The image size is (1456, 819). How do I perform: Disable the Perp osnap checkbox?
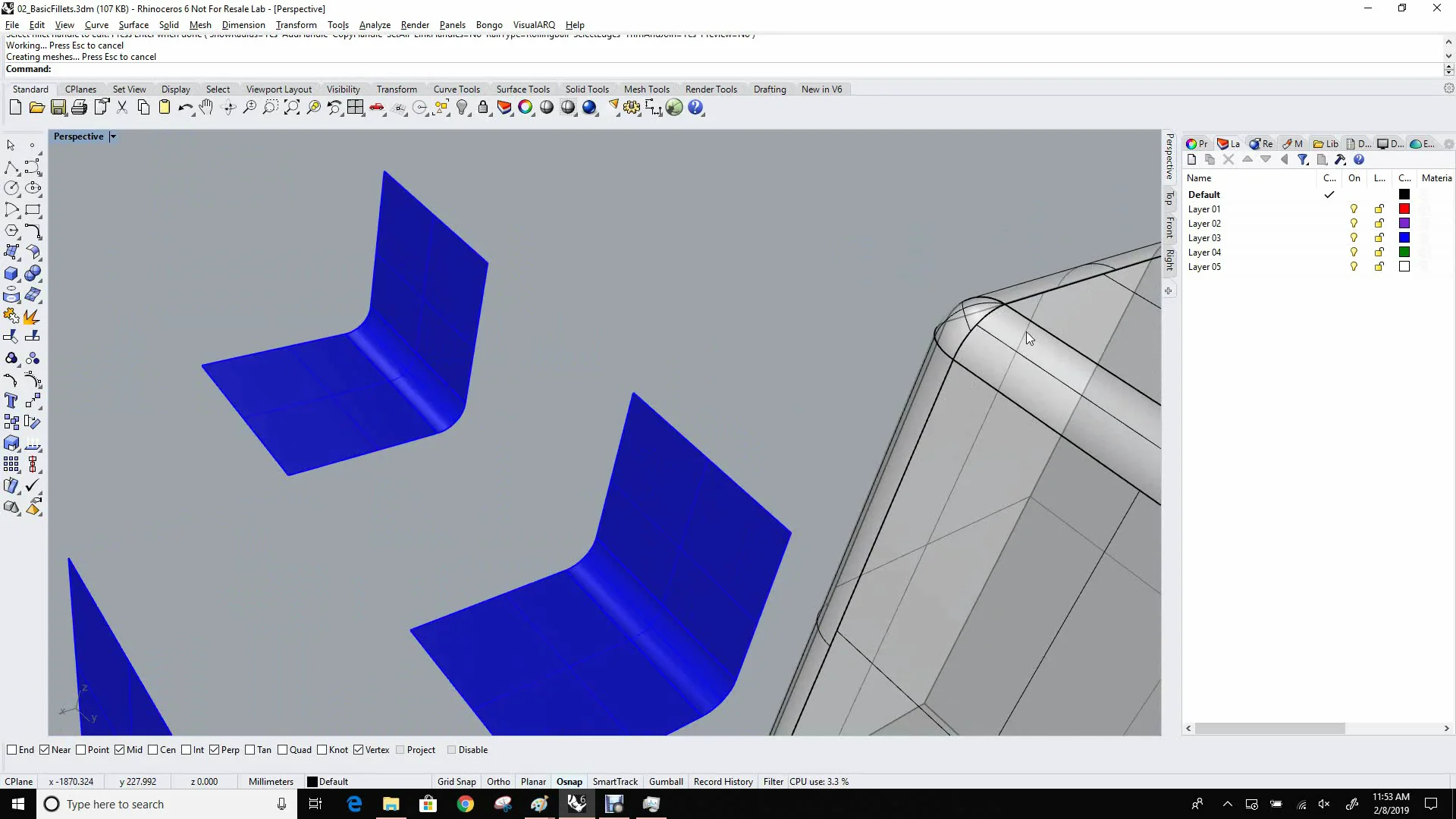[x=216, y=749]
